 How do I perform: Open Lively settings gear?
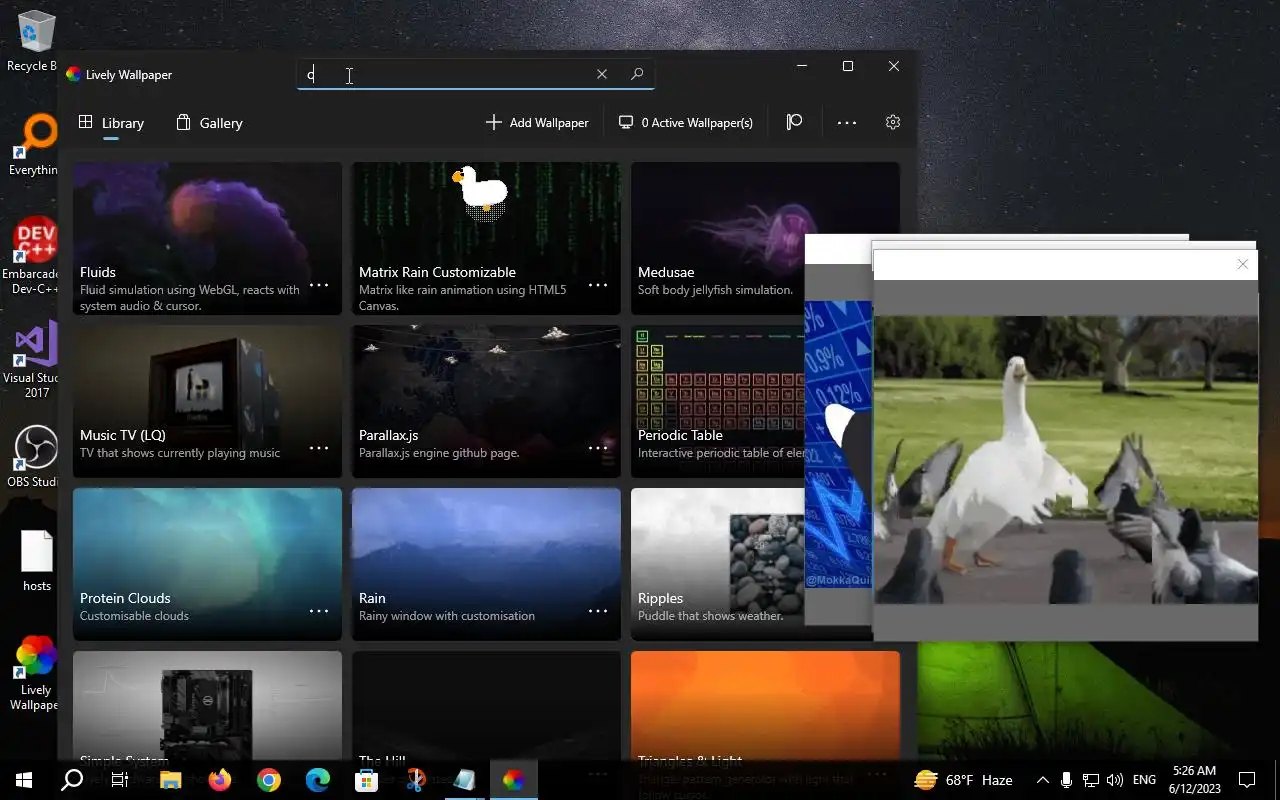pyautogui.click(x=893, y=122)
